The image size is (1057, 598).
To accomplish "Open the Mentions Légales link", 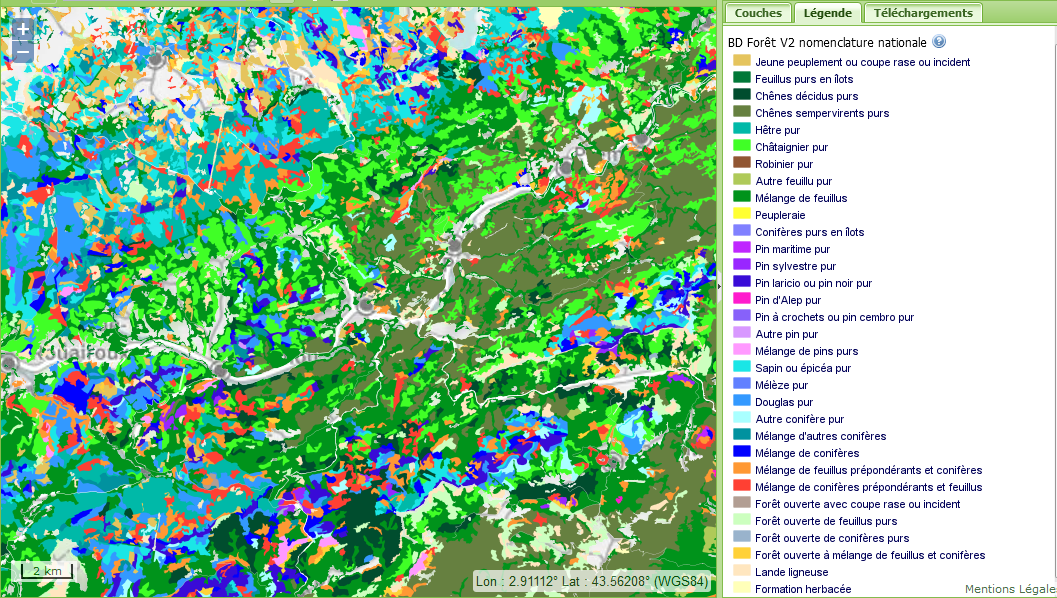I will point(1009,589).
